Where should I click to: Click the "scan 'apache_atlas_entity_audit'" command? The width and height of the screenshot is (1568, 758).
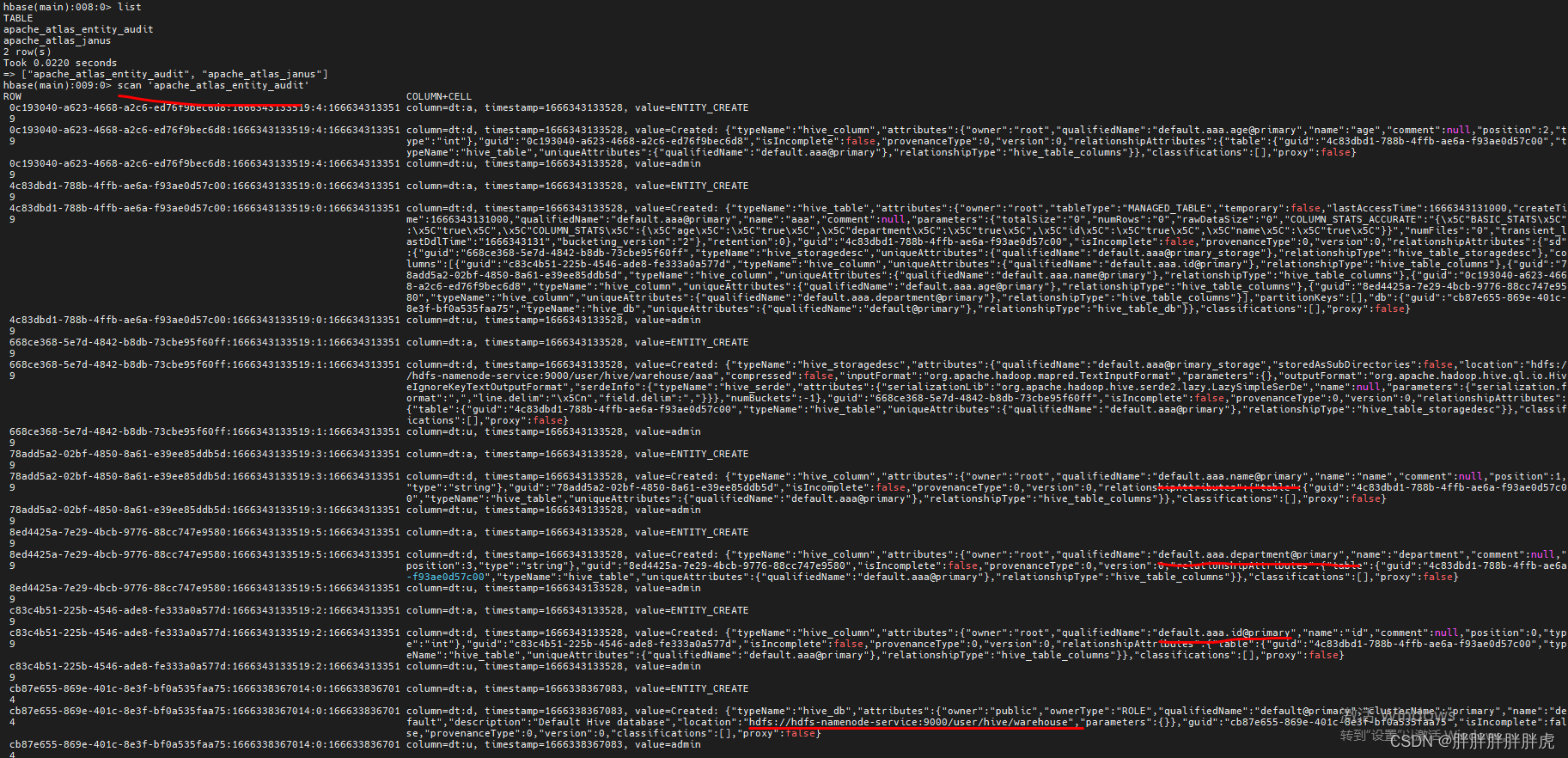click(x=213, y=85)
